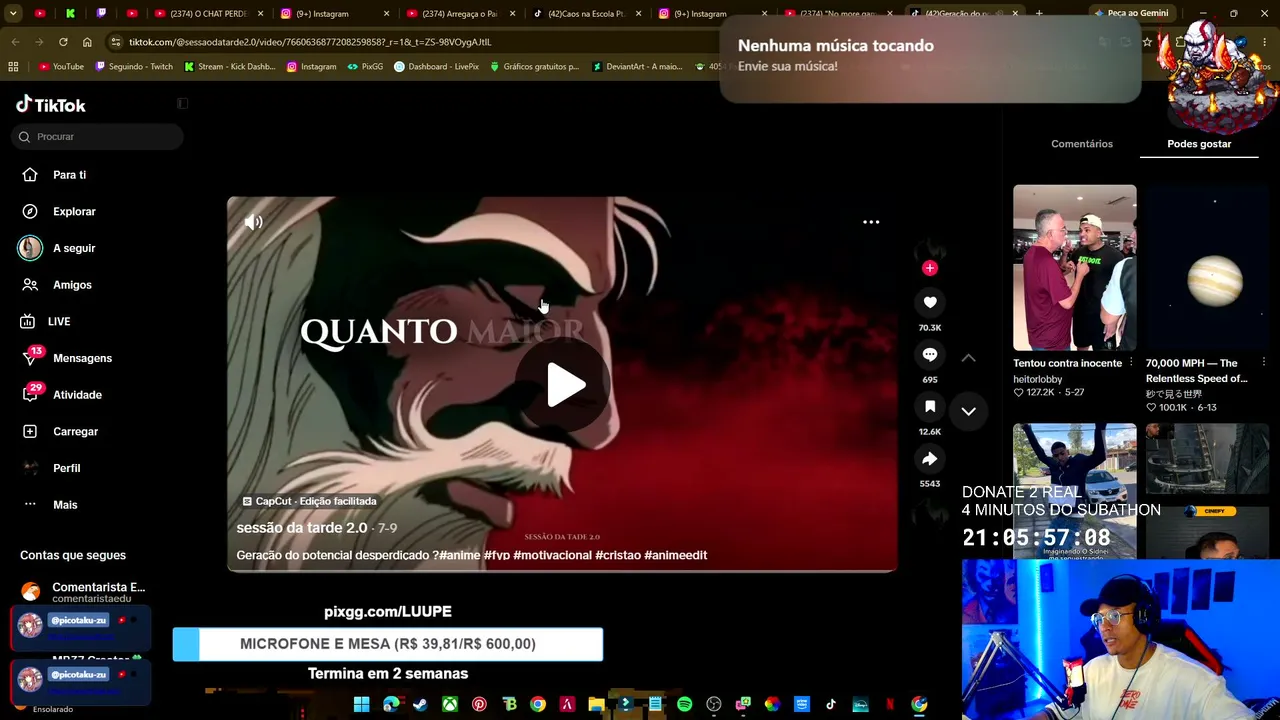Open the LIVE section
The width and height of the screenshot is (1280, 720).
pos(59,322)
